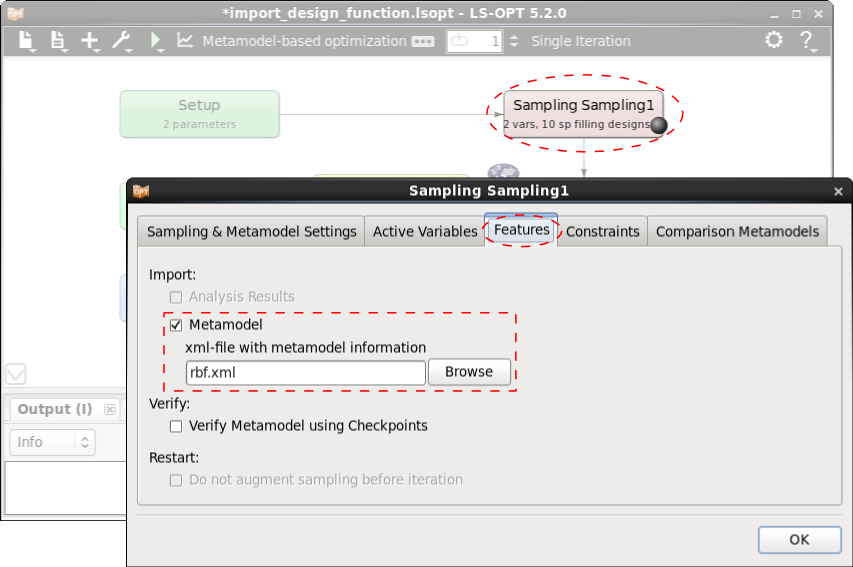853x567 pixels.
Task: Click the OPT icon in Sampling dialog title
Action: tap(141, 191)
